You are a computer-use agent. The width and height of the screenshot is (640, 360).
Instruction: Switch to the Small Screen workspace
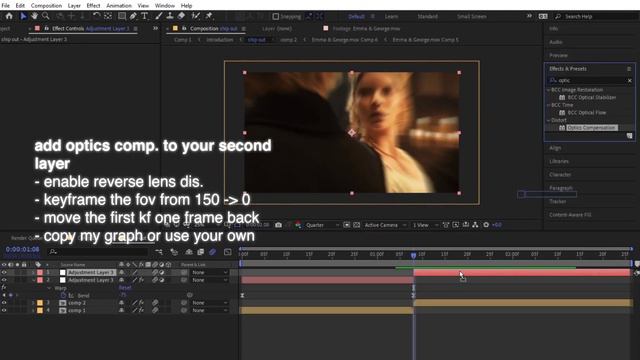tap(471, 16)
